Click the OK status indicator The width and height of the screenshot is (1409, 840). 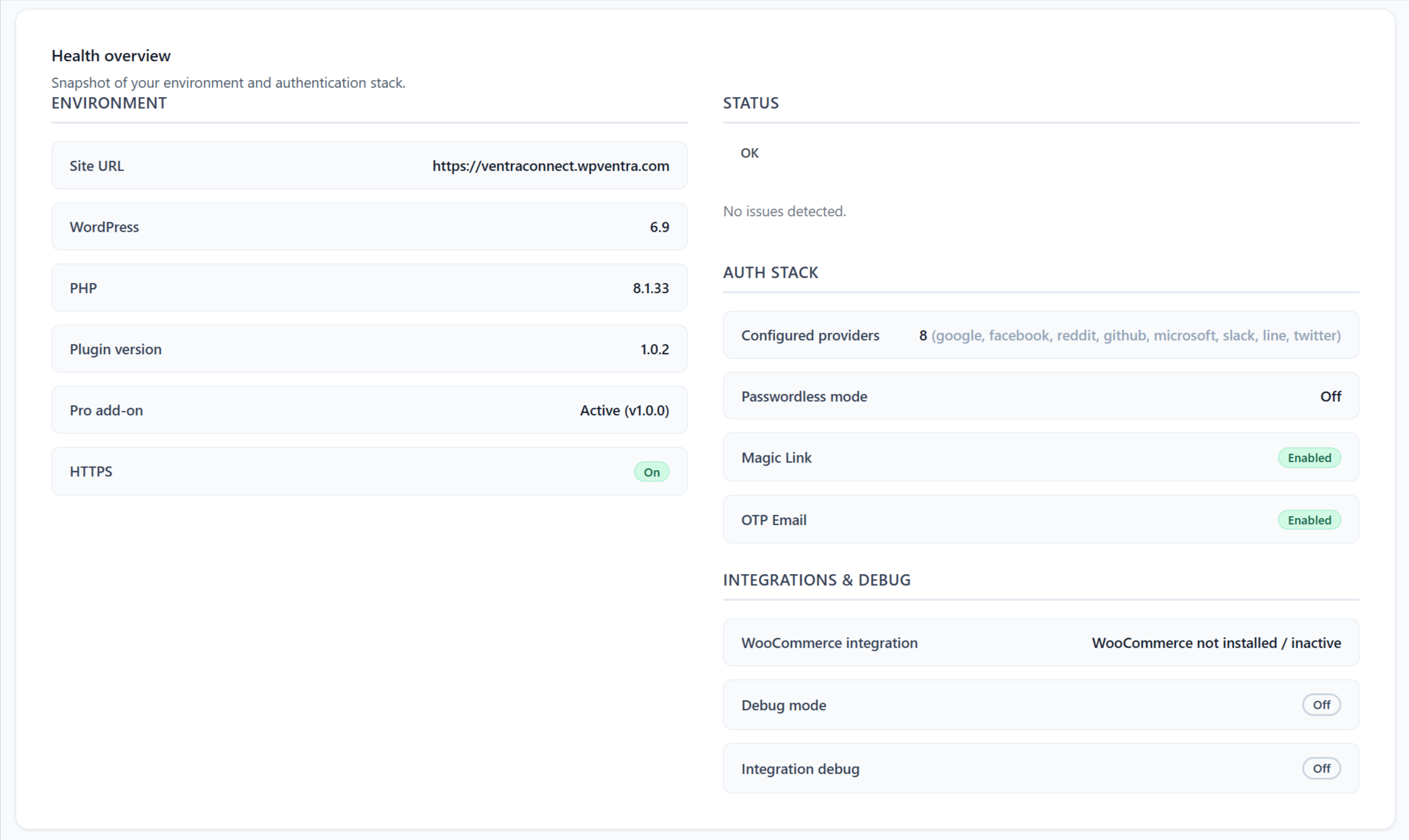pos(749,153)
